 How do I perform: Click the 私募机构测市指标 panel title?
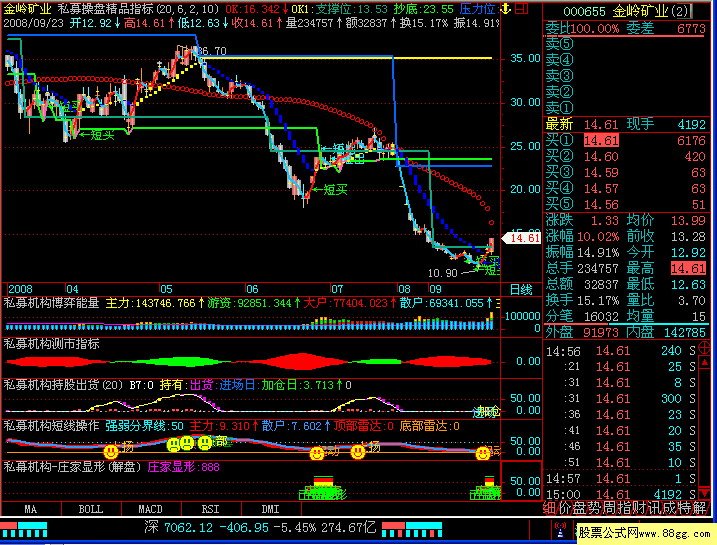[51, 344]
